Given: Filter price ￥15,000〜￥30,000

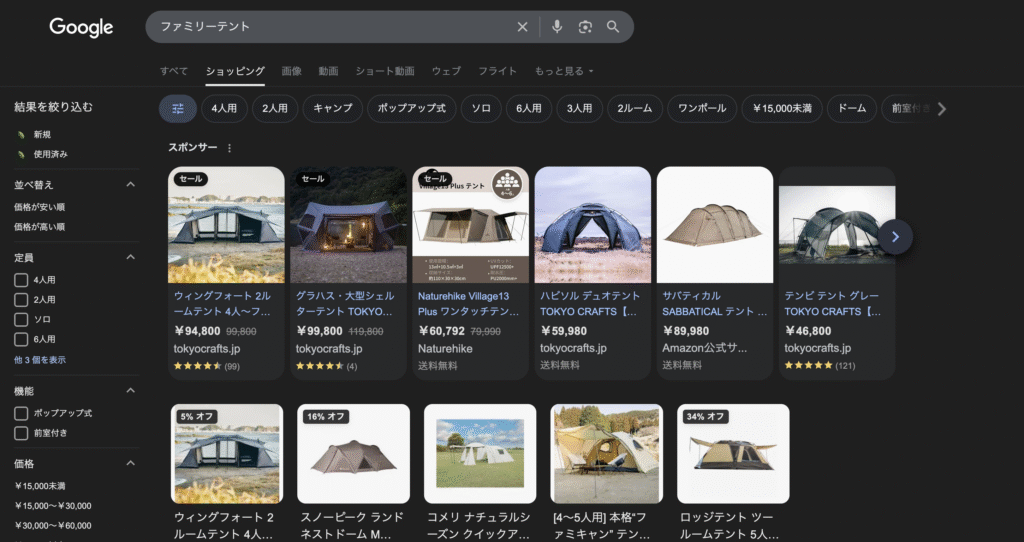Looking at the screenshot, I should pyautogui.click(x=53, y=506).
